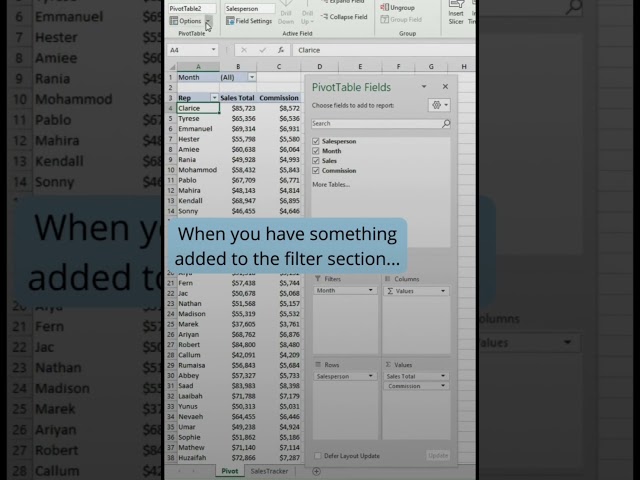Open Salesperson dropdown in Rows area
The image size is (640, 480).
(x=371, y=376)
